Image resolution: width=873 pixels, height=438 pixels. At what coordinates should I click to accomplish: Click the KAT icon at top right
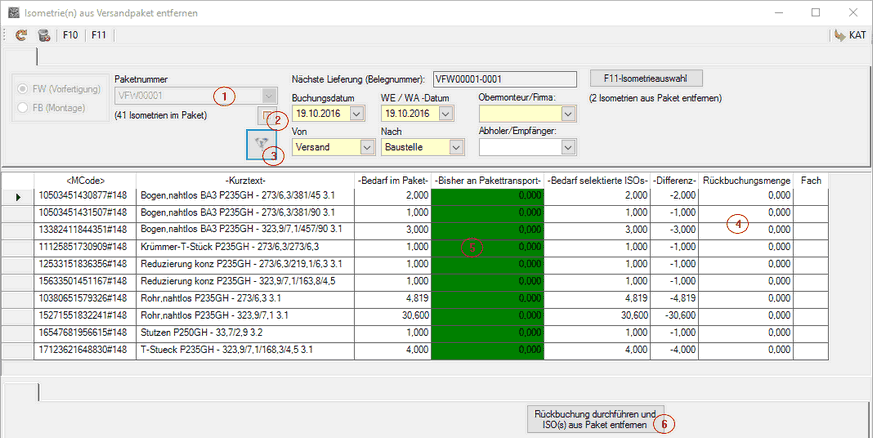click(x=849, y=35)
